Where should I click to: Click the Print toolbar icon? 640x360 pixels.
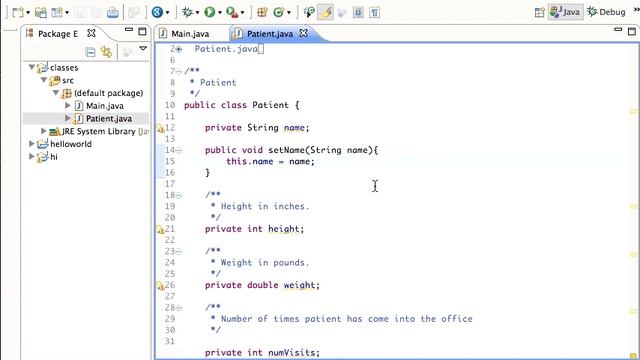[x=113, y=13]
